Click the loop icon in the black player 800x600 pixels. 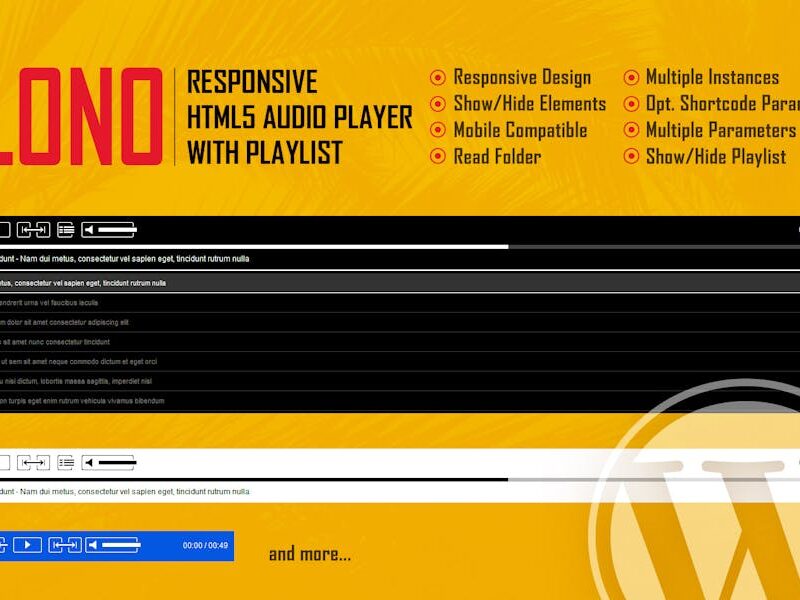pos(34,230)
